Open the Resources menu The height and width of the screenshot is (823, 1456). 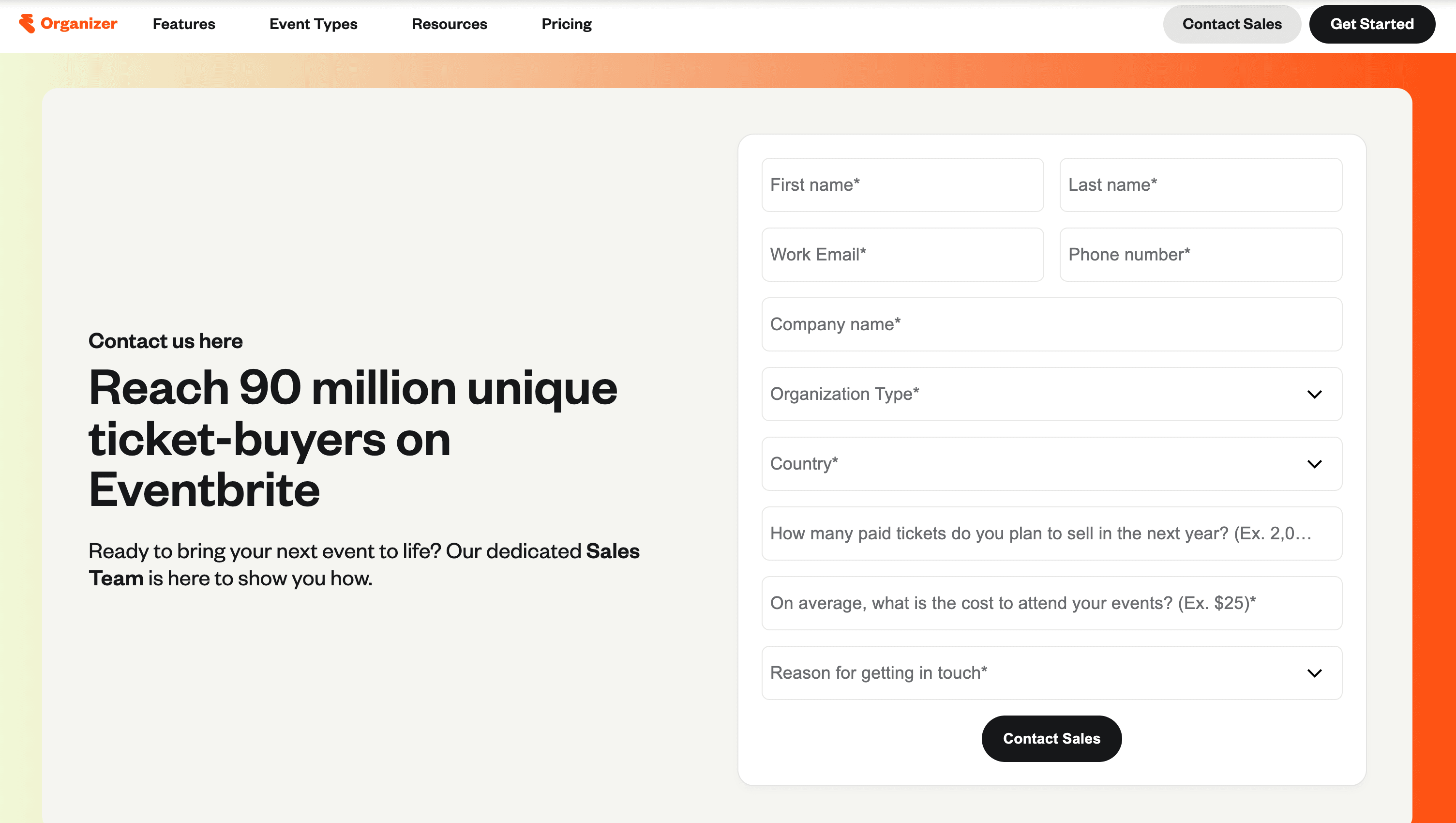pos(449,24)
